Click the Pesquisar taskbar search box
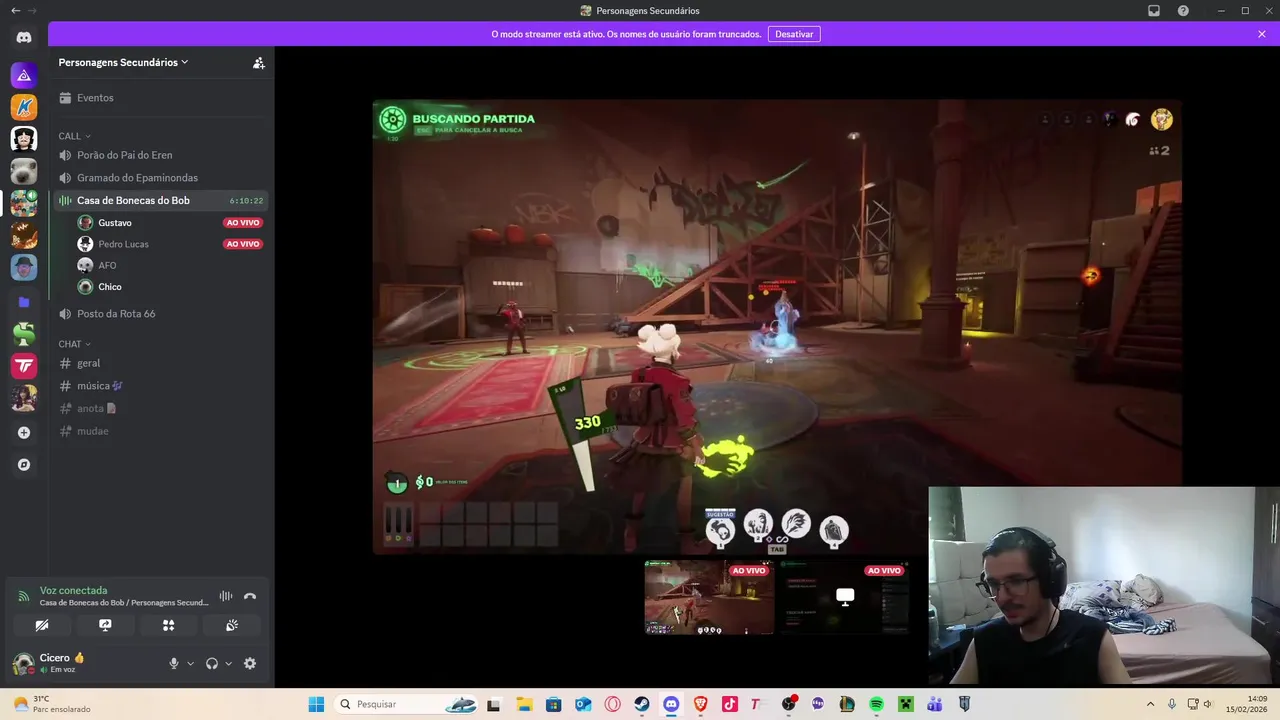This screenshot has height=720, width=1280. pyautogui.click(x=405, y=704)
